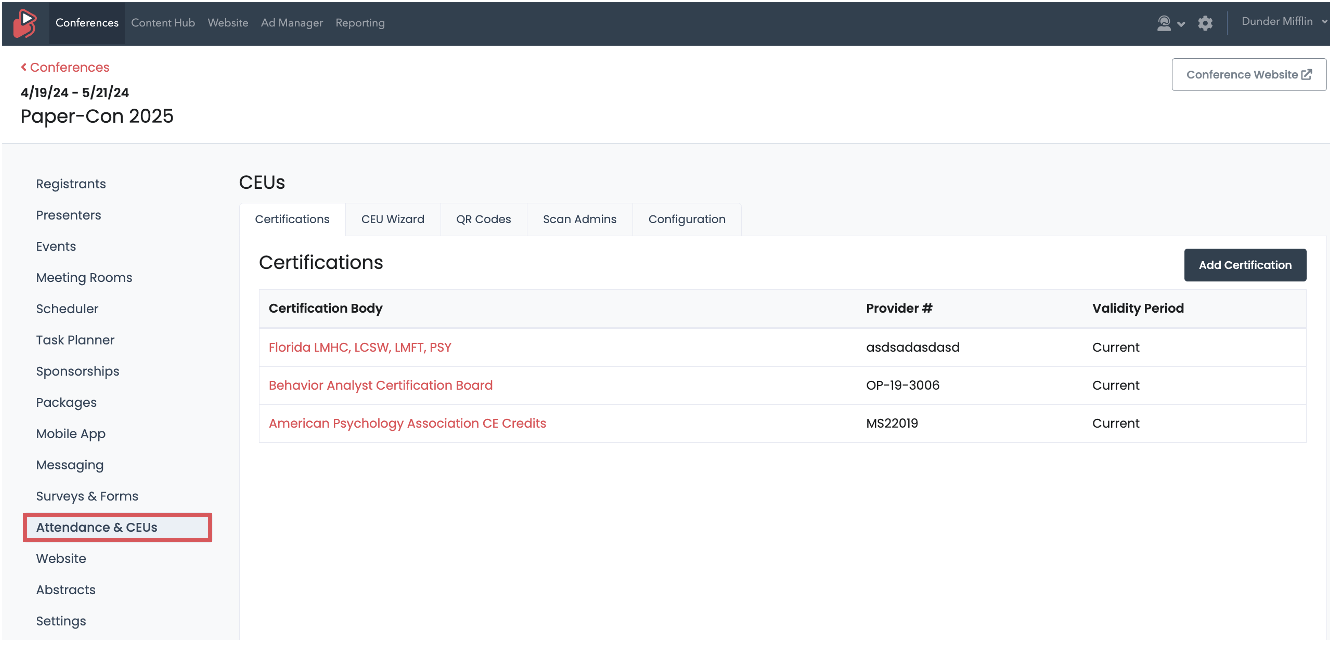The image size is (1330, 646).
Task: Switch to the QR Codes tab
Action: 484,219
